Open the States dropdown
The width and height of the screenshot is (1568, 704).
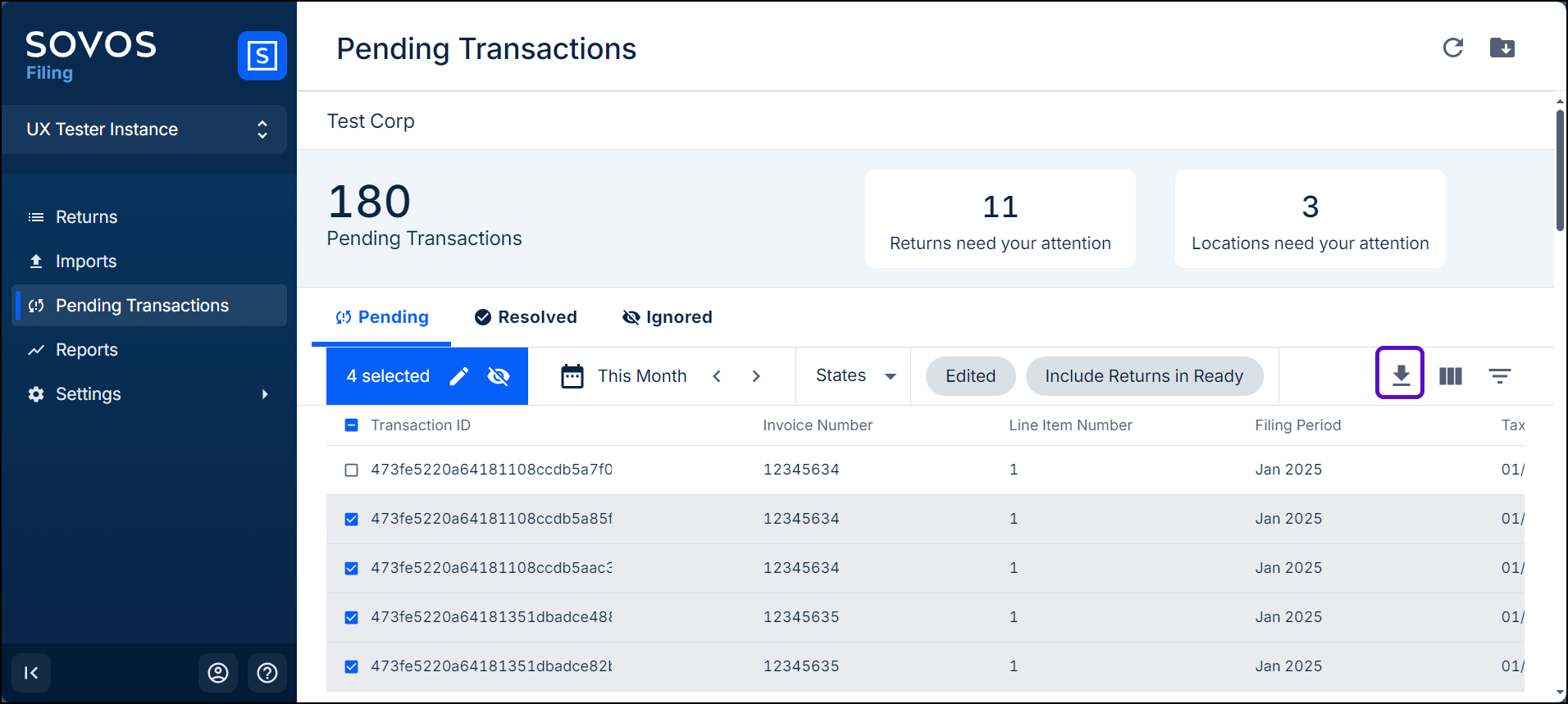coord(855,375)
